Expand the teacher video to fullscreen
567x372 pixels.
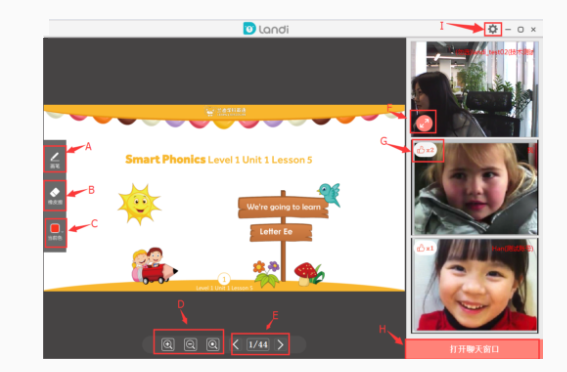click(x=424, y=123)
